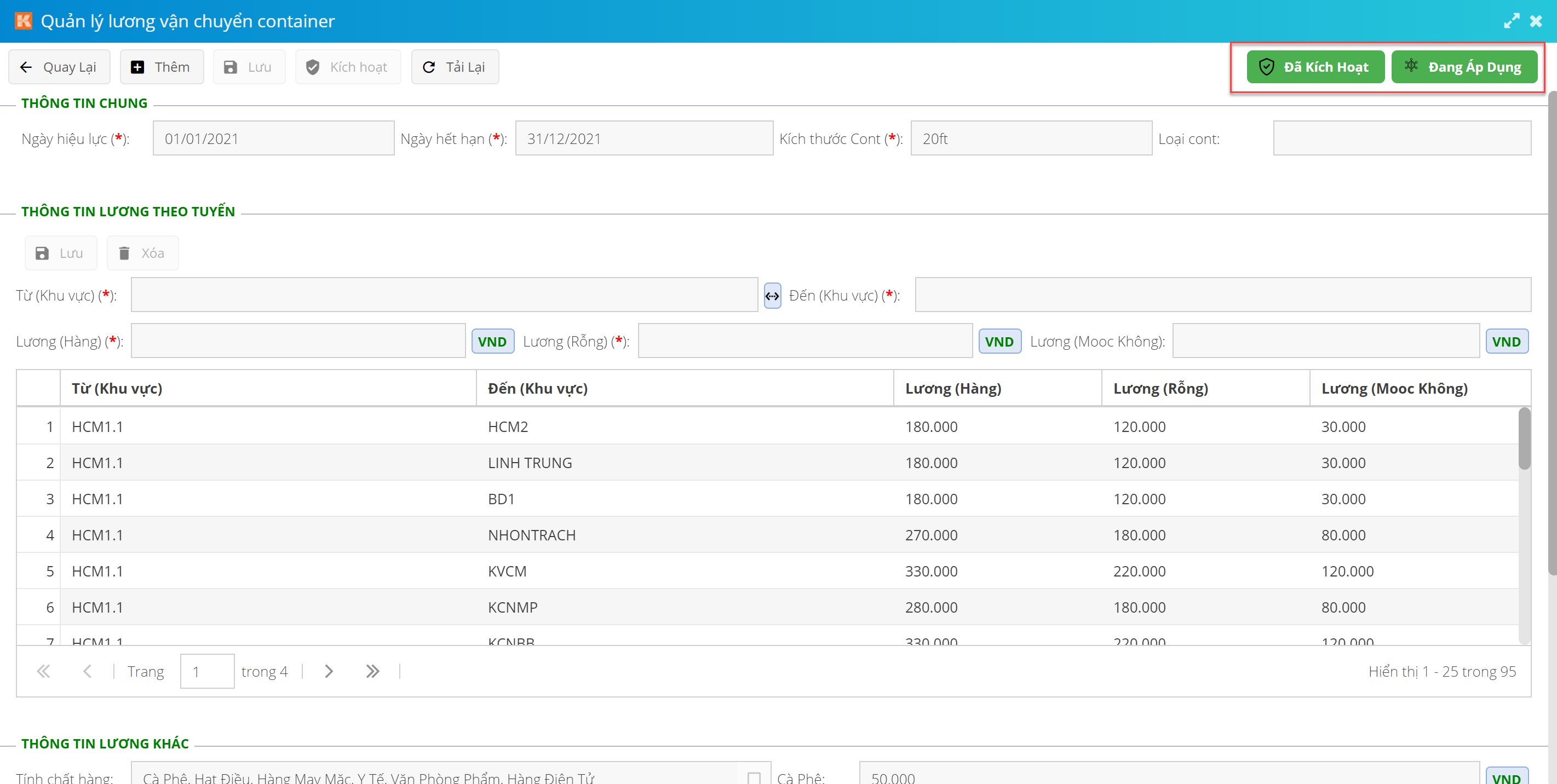
Task: Open the Từ (Khu vực) combo box
Action: tap(444, 295)
